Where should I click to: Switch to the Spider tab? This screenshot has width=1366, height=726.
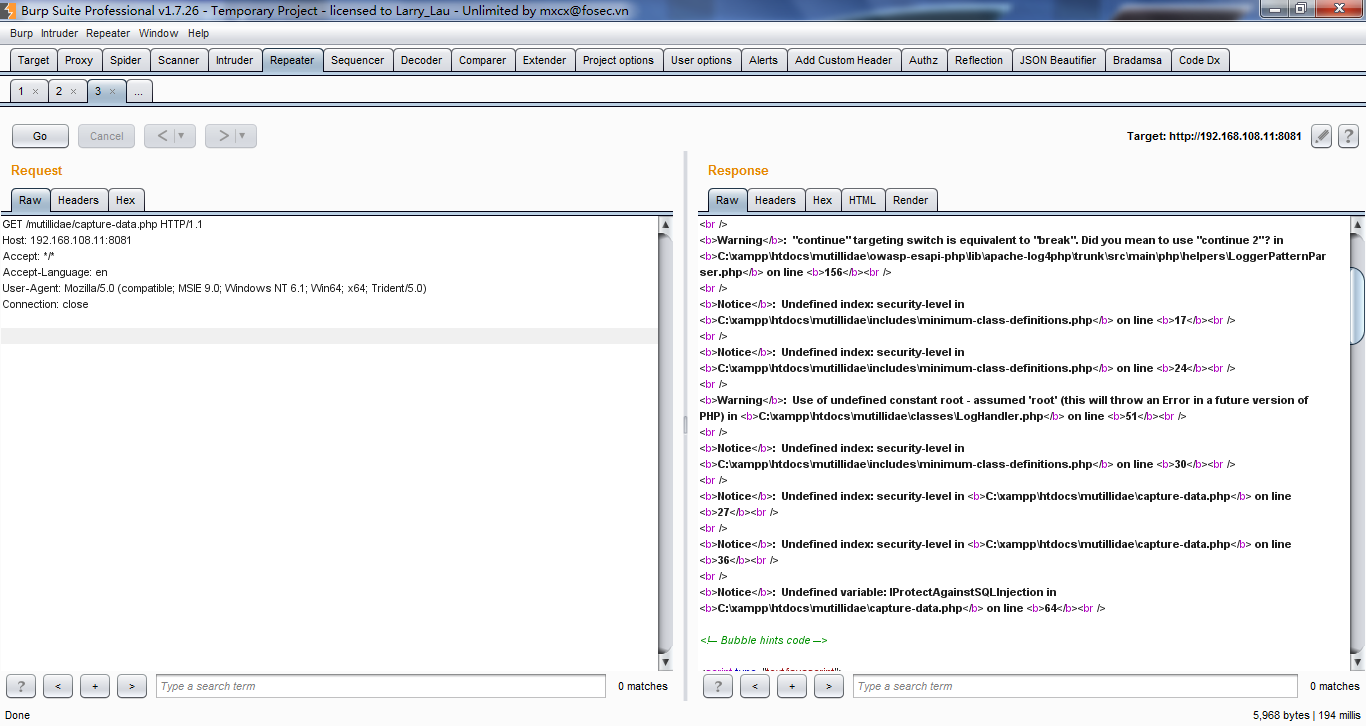pyautogui.click(x=126, y=60)
